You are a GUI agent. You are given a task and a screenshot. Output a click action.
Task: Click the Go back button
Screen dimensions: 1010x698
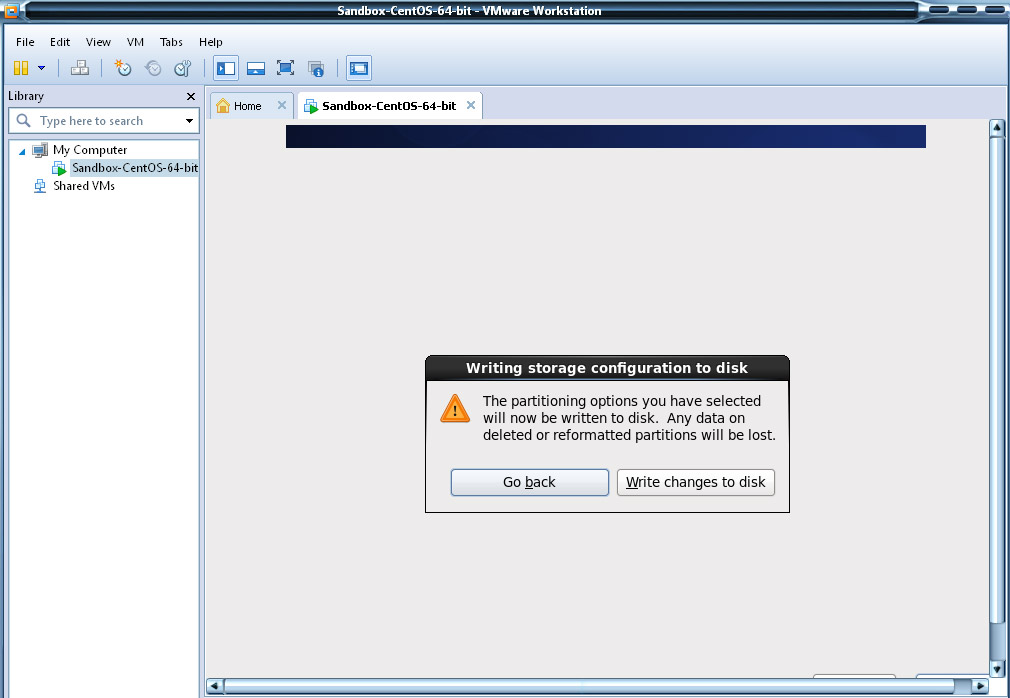pyautogui.click(x=529, y=482)
